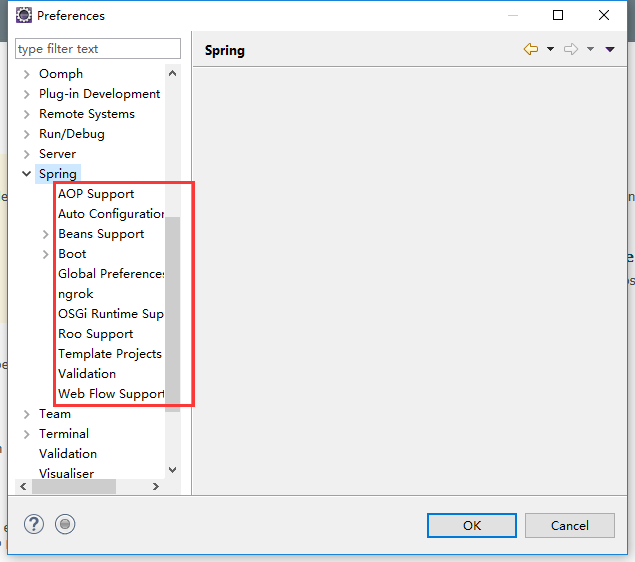Open Roo Support preferences
Viewport: 635px width, 562px height.
point(96,334)
